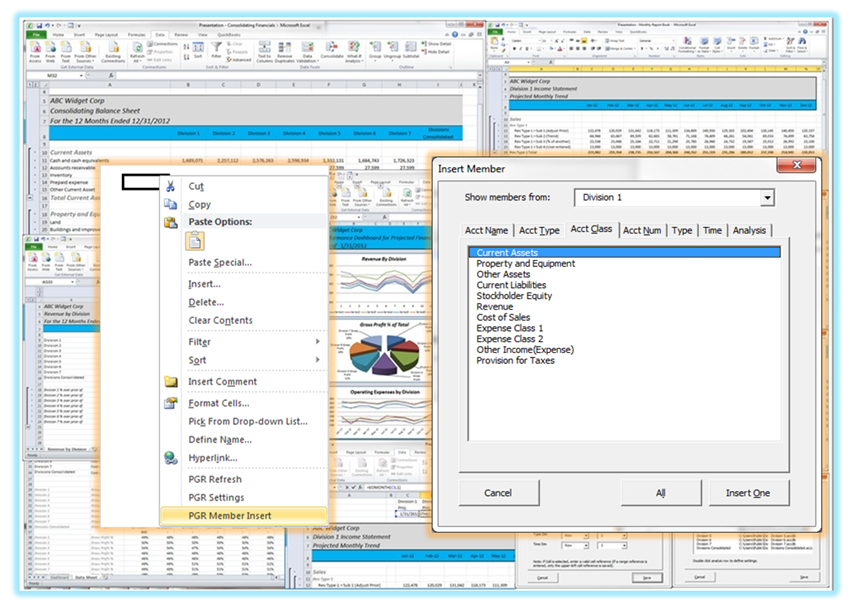850x609 pixels.
Task: Choose PGR Settings from context menu
Action: (x=244, y=497)
